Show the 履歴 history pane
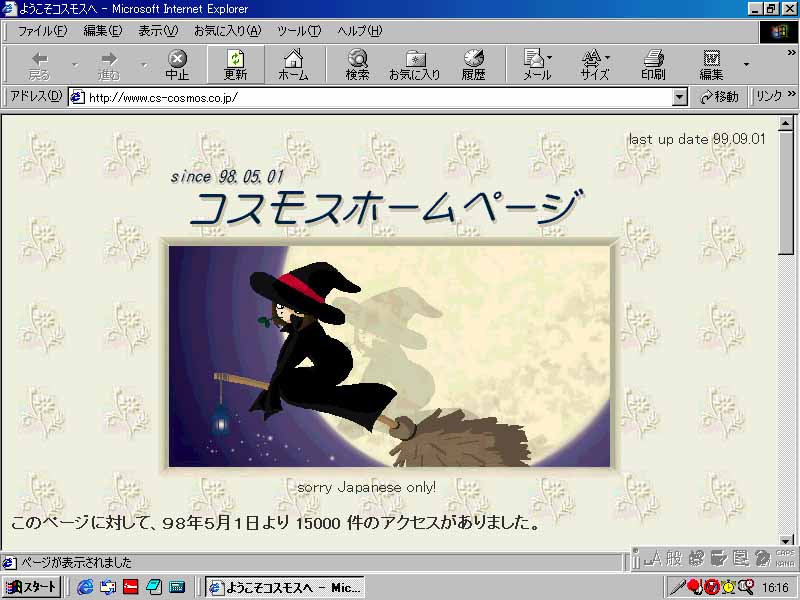The width and height of the screenshot is (800, 600). coord(473,65)
